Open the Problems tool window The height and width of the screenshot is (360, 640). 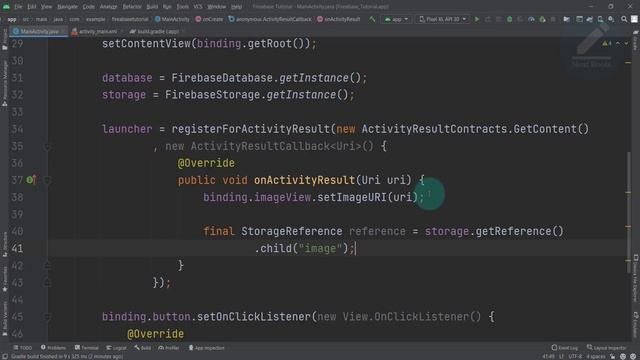(53, 348)
